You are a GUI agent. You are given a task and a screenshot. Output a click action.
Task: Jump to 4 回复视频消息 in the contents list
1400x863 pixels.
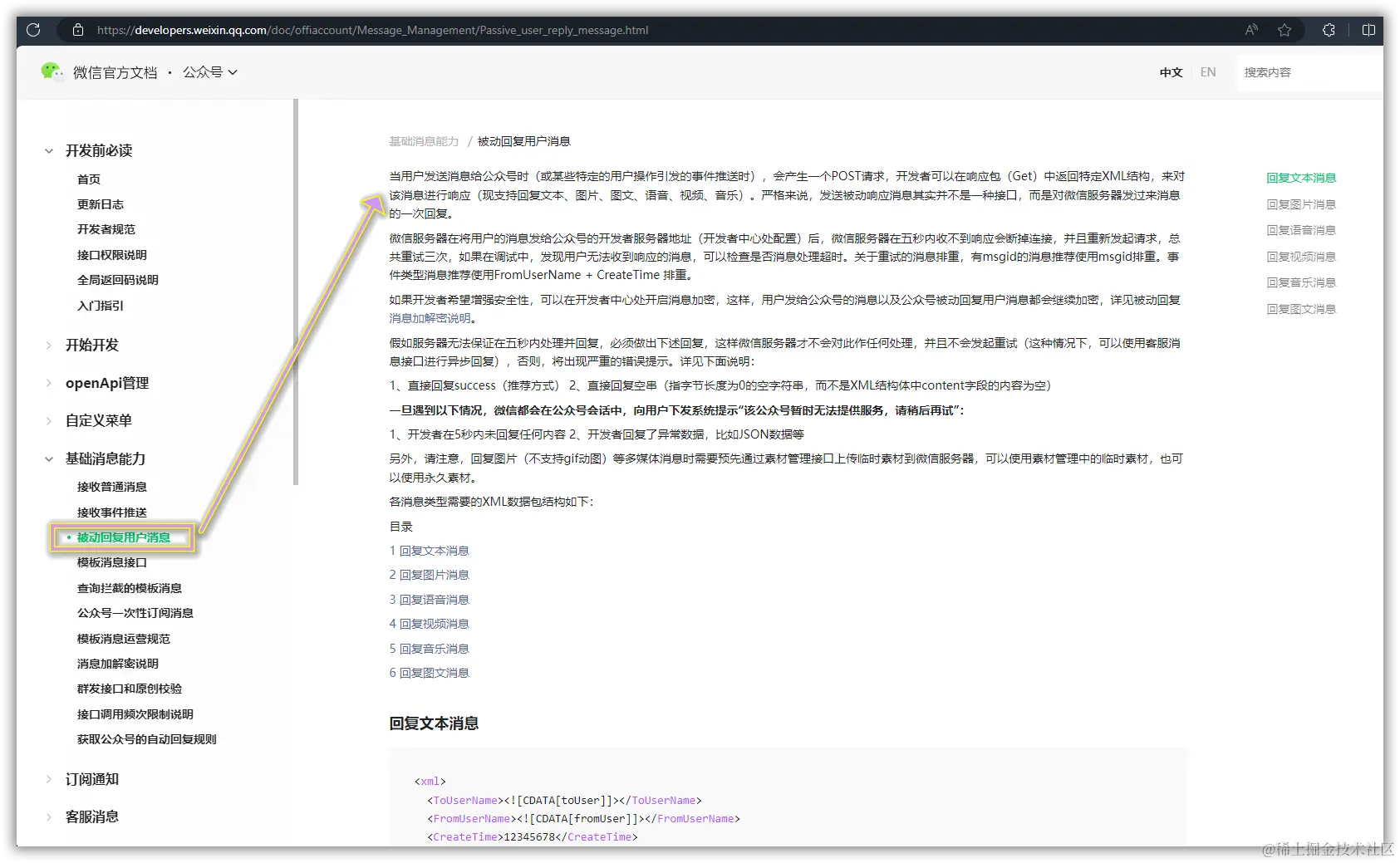[430, 624]
